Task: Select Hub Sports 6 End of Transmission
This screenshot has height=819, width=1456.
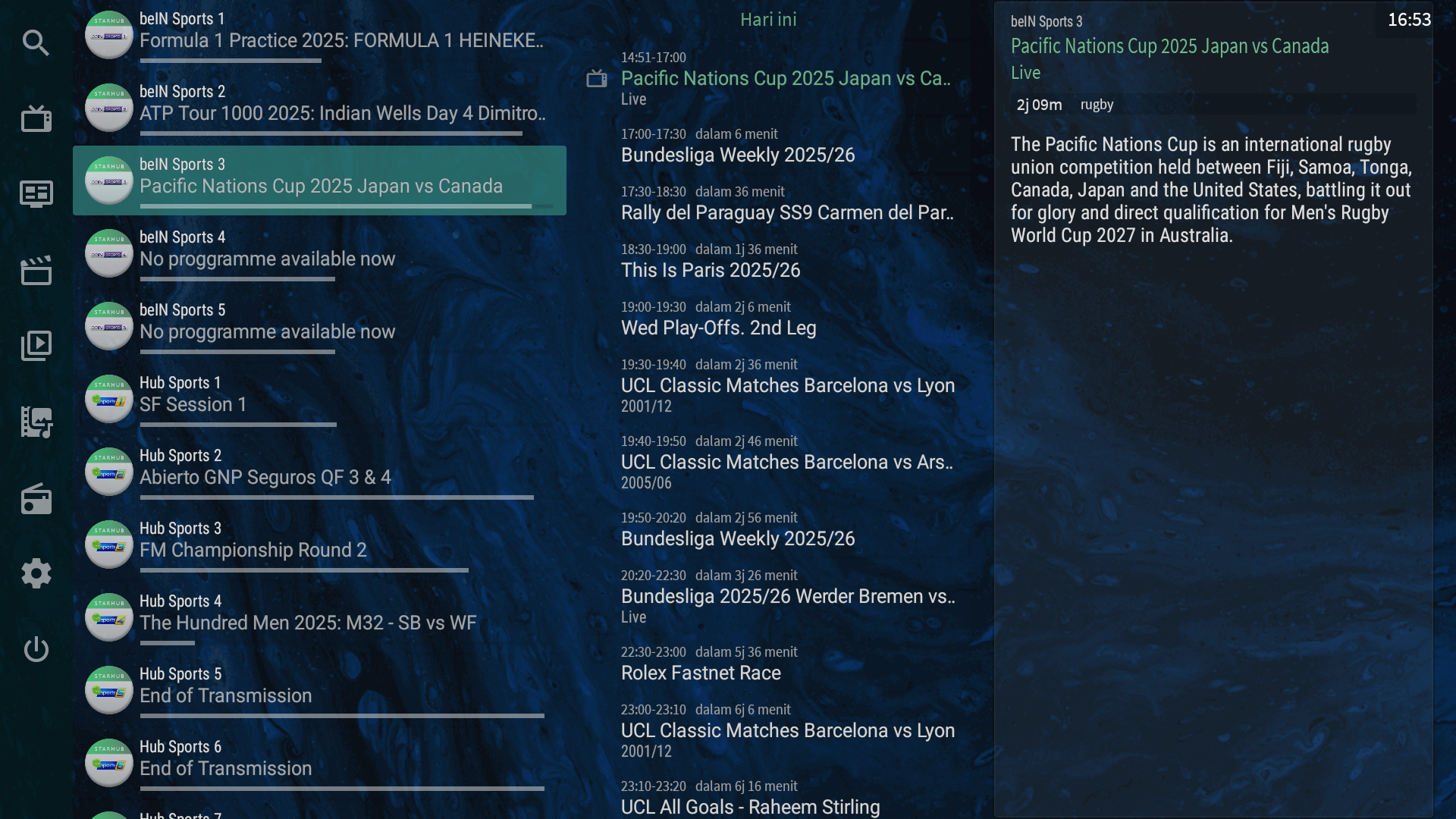Action: coord(319,763)
